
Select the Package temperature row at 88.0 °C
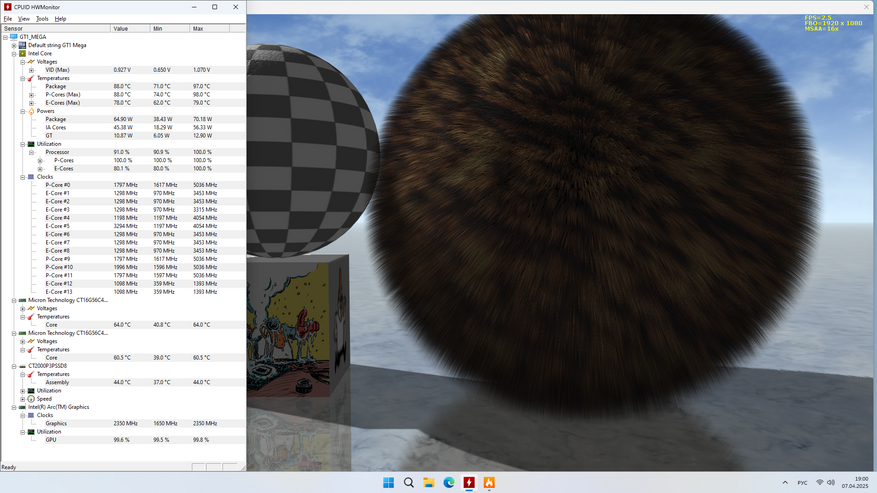point(123,87)
